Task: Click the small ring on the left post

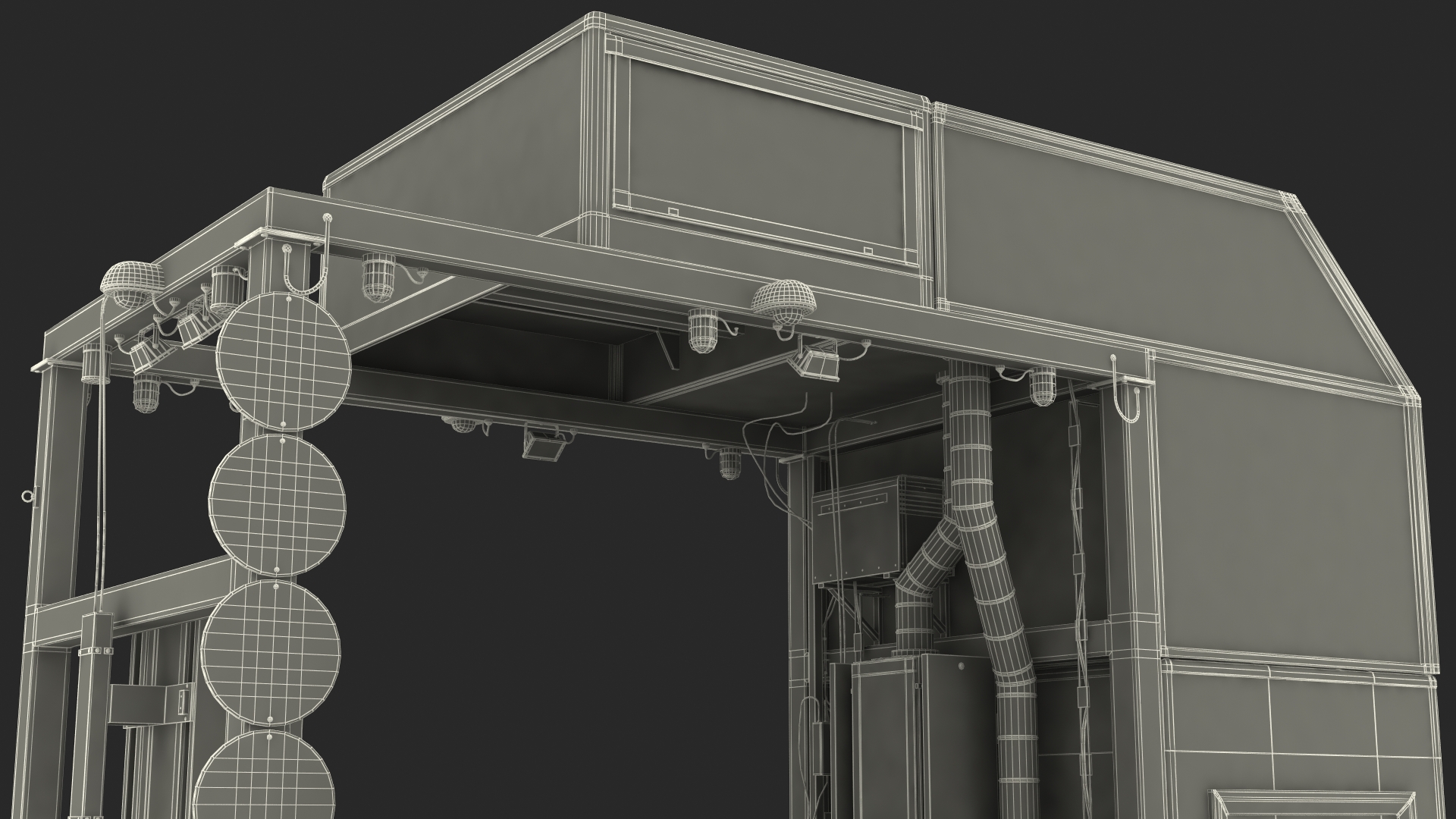Action: [27, 497]
